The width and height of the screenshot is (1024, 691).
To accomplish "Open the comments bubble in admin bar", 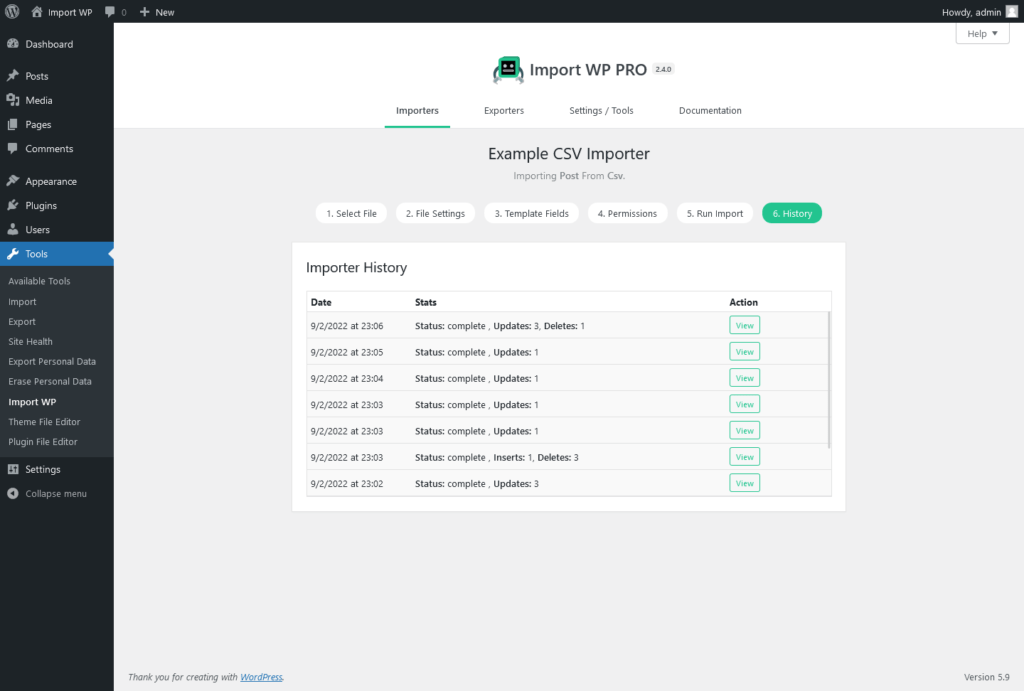I will [110, 12].
